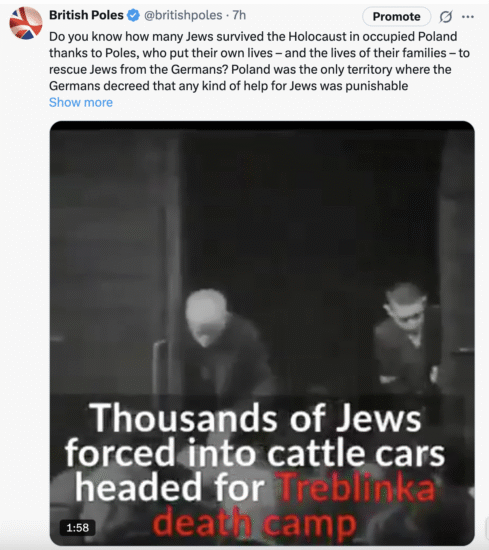Viewport: 489px width, 550px height.
Task: Click the bent-over man in the video
Action: point(225,346)
